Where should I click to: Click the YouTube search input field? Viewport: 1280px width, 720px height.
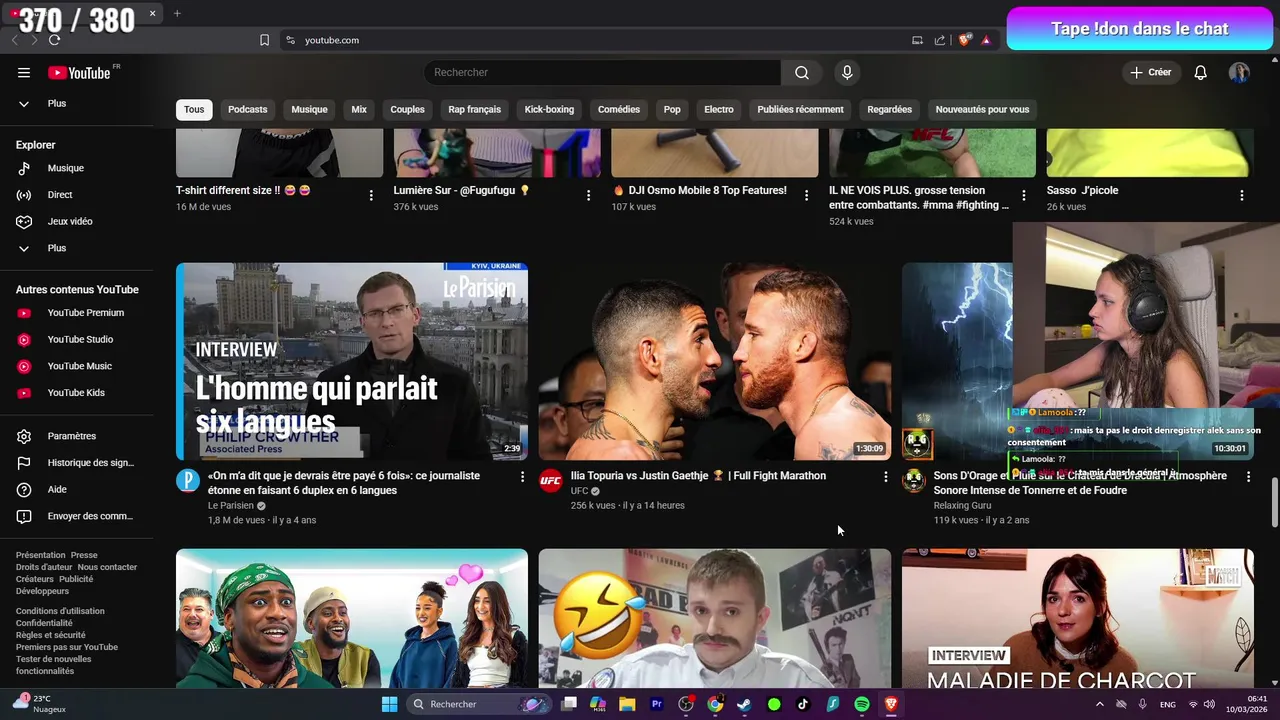tap(602, 72)
